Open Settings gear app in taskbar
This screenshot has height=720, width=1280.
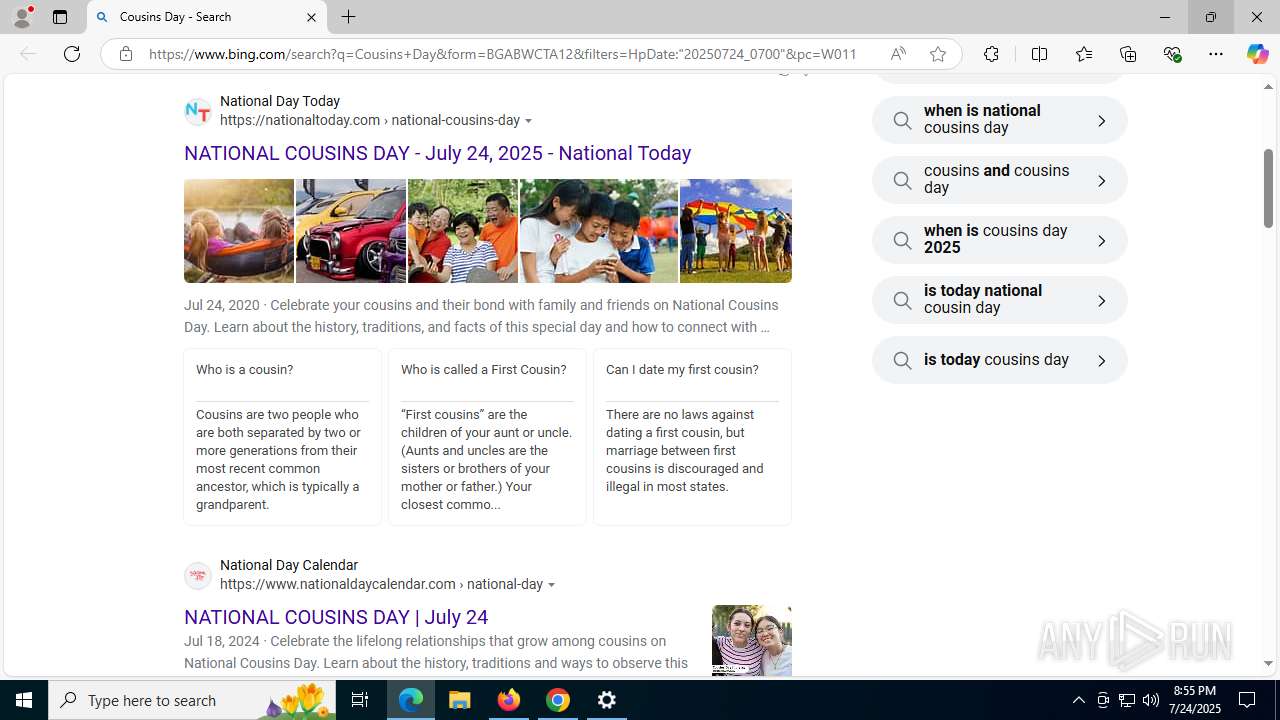tap(607, 700)
